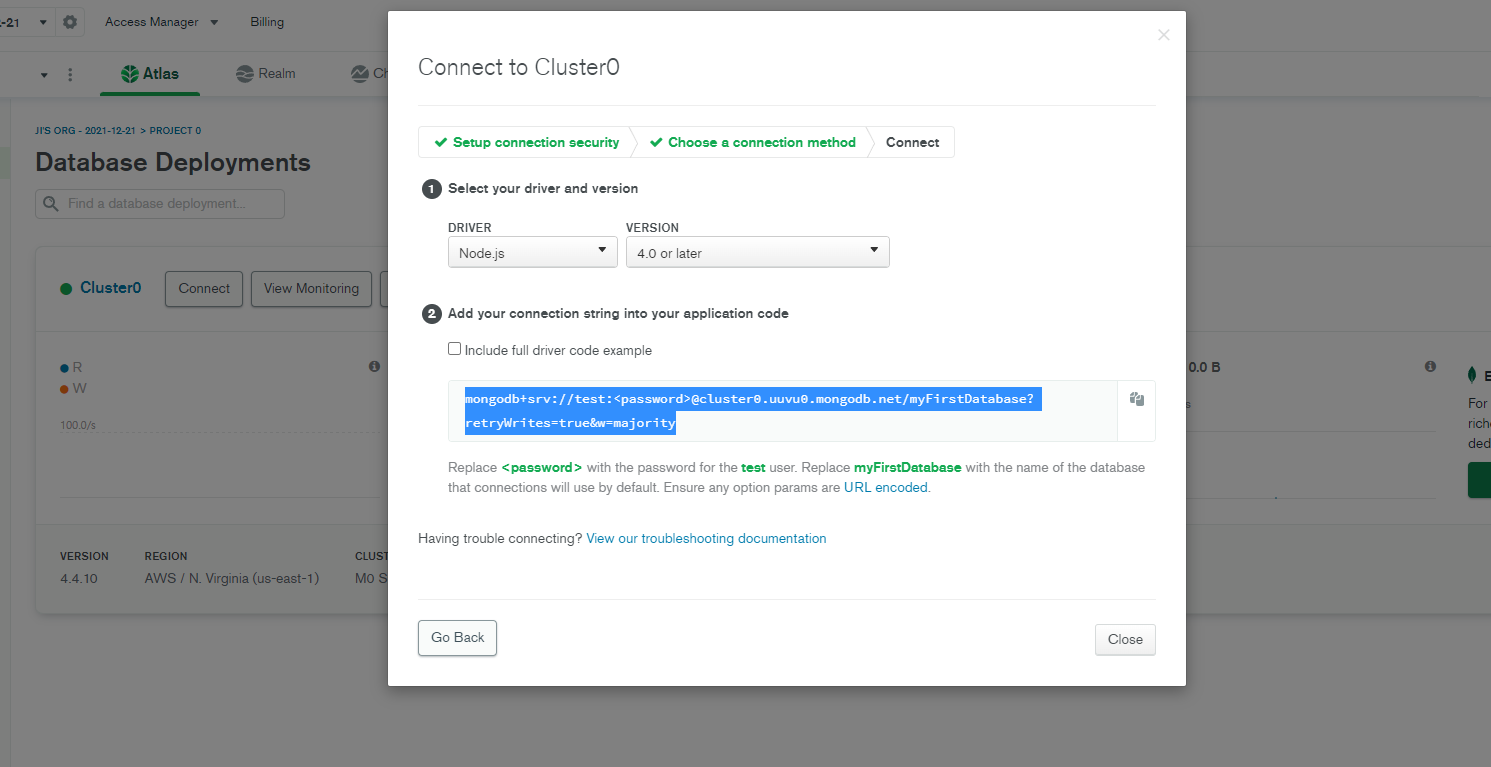This screenshot has width=1491, height=767.
Task: Click the Close button in the dialog
Action: (x=1125, y=640)
